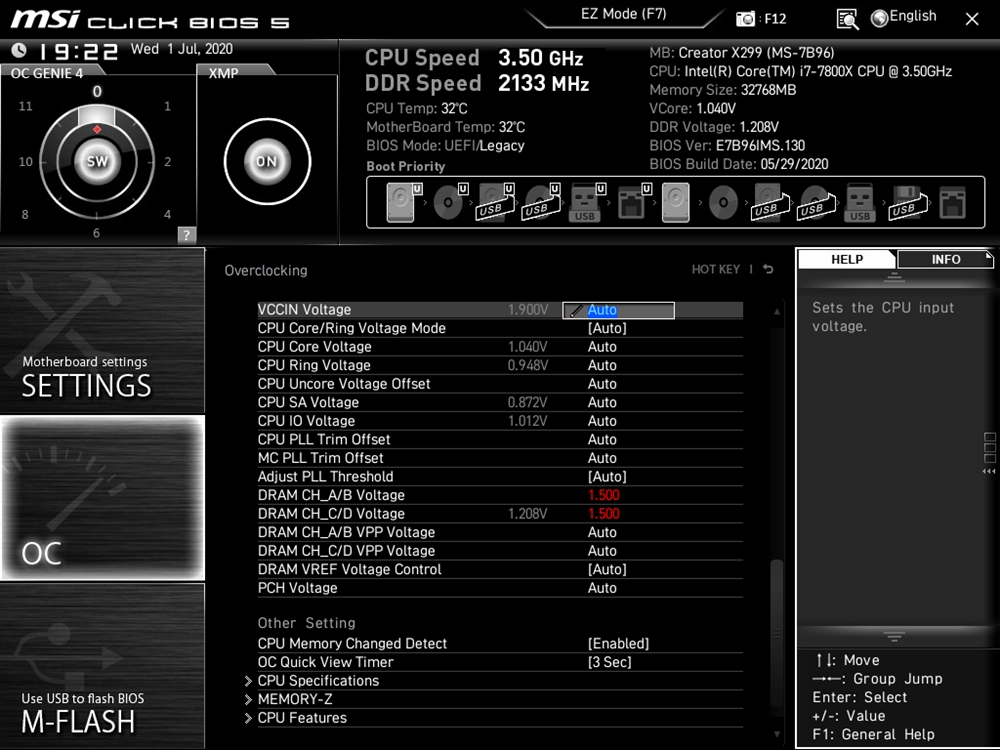Take screenshot with F12 camera icon
Image resolution: width=1000 pixels, height=750 pixels.
click(x=745, y=18)
